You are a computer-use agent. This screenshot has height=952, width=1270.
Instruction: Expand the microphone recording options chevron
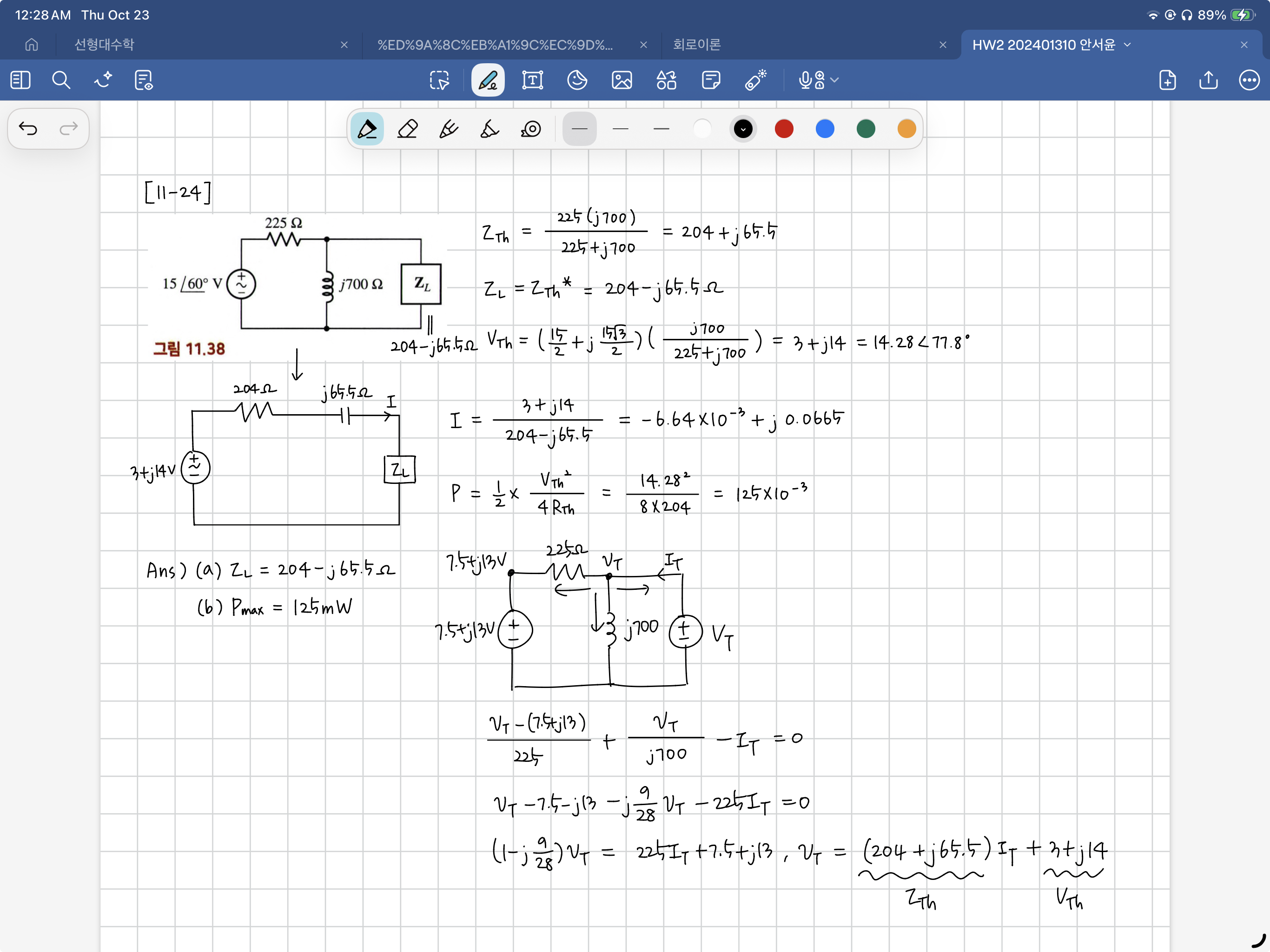point(835,80)
